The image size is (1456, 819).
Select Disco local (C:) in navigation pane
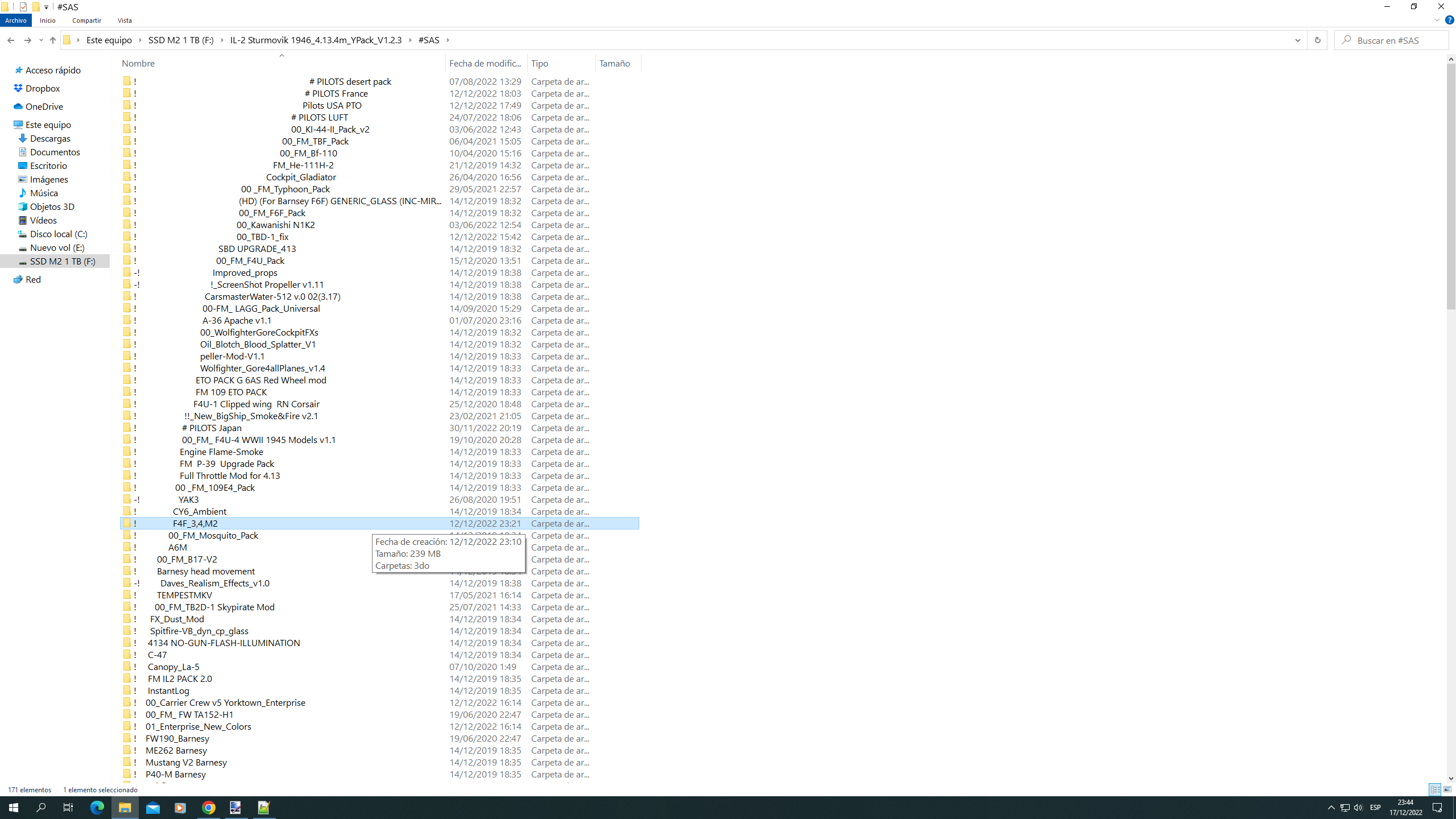point(59,234)
